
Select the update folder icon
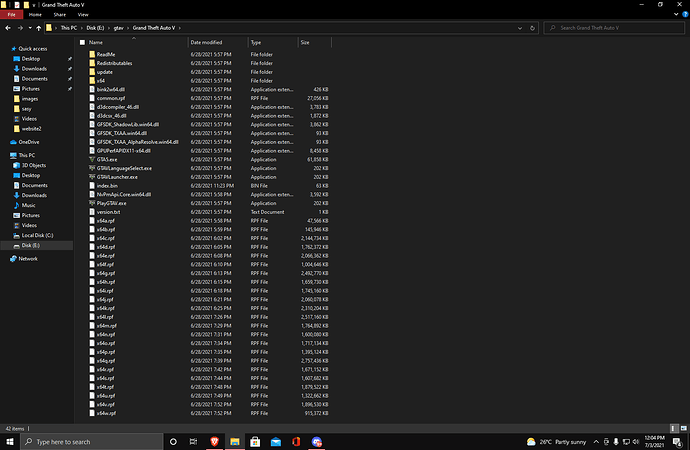(92, 72)
